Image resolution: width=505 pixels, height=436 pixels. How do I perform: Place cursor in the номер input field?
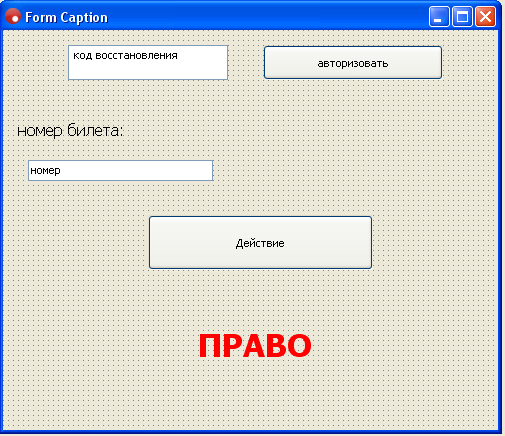(121, 171)
